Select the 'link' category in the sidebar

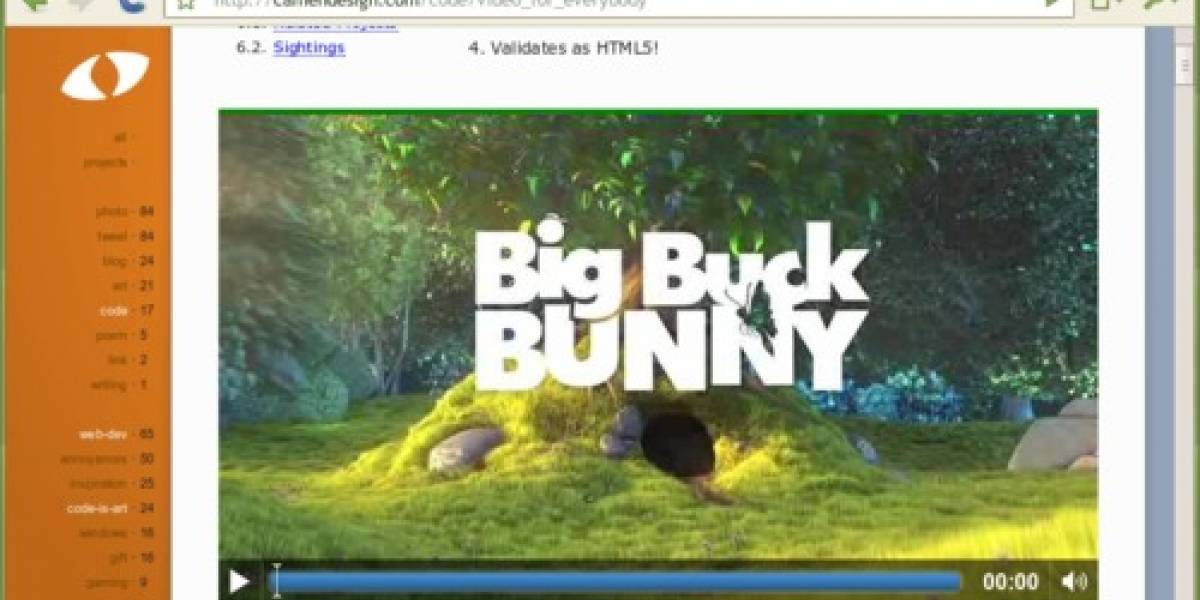click(x=118, y=360)
